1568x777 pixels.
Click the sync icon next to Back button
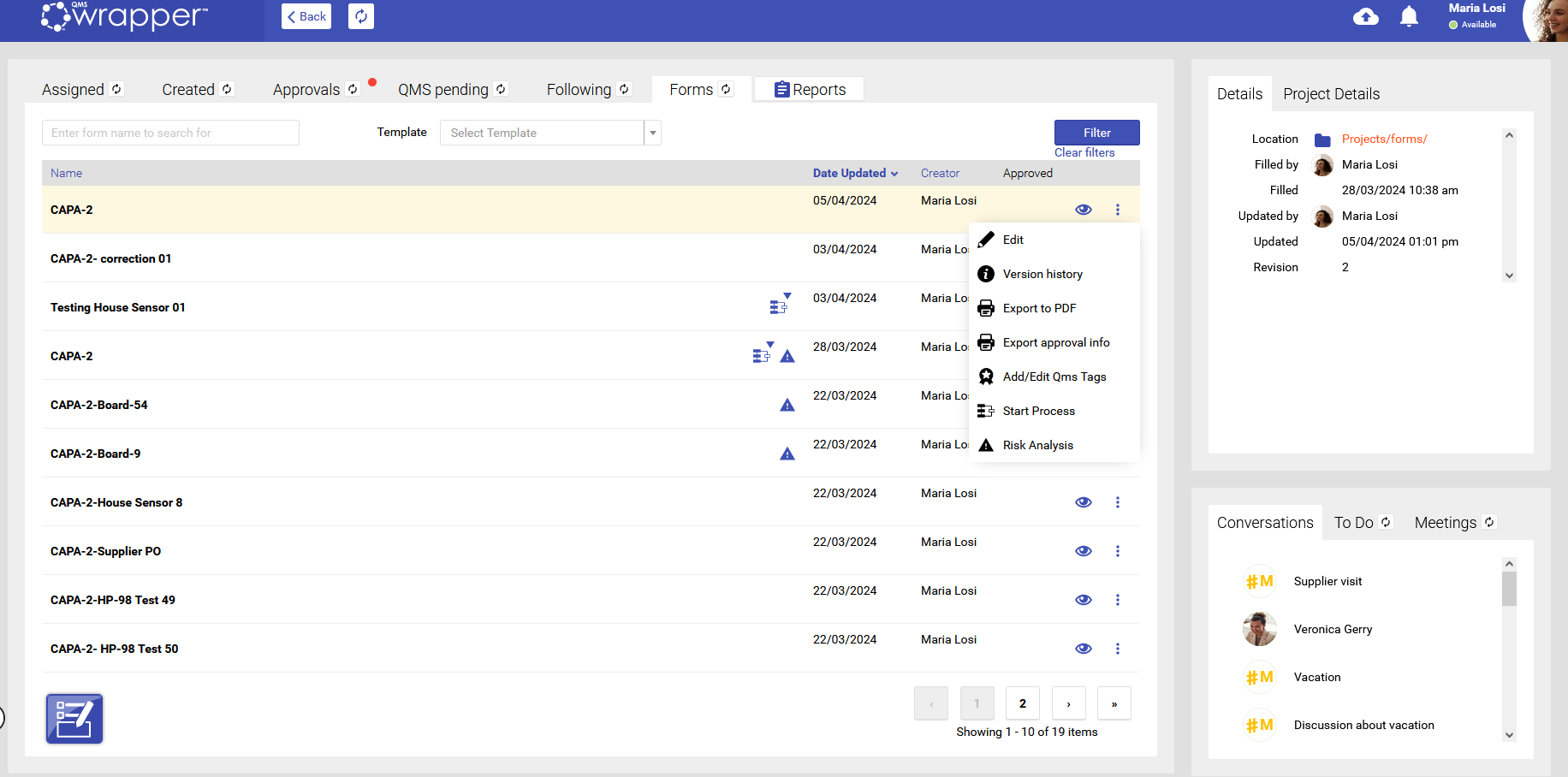point(360,15)
